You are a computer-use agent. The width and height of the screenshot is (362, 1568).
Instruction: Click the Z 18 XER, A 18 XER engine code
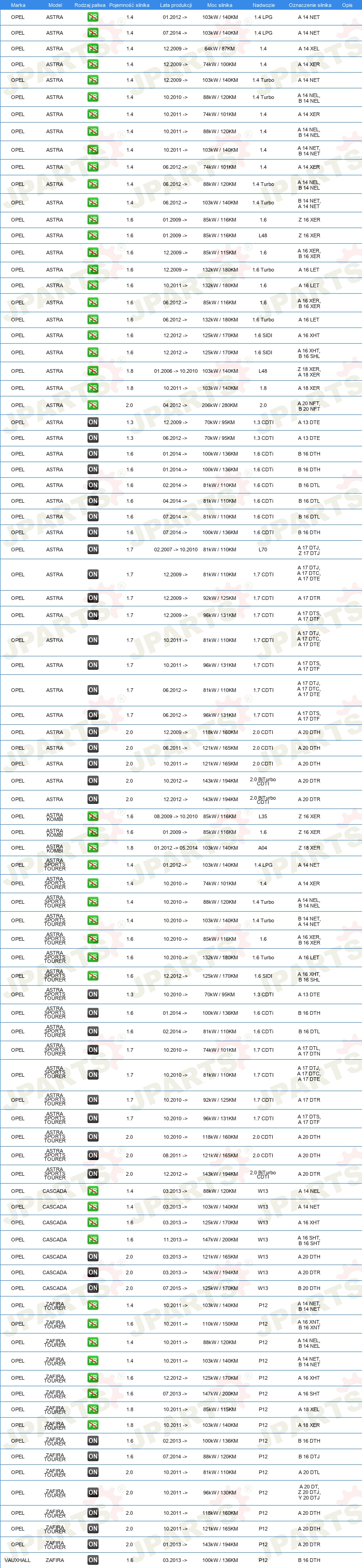(309, 372)
